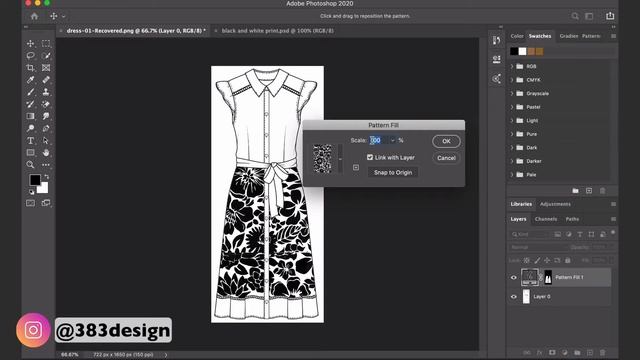Toggle lock position in Layers panel

tap(547, 260)
